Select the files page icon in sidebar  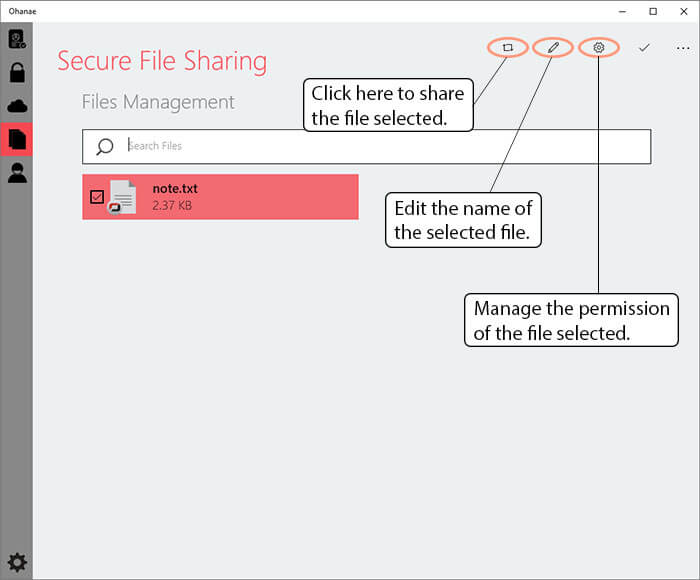tap(17, 139)
